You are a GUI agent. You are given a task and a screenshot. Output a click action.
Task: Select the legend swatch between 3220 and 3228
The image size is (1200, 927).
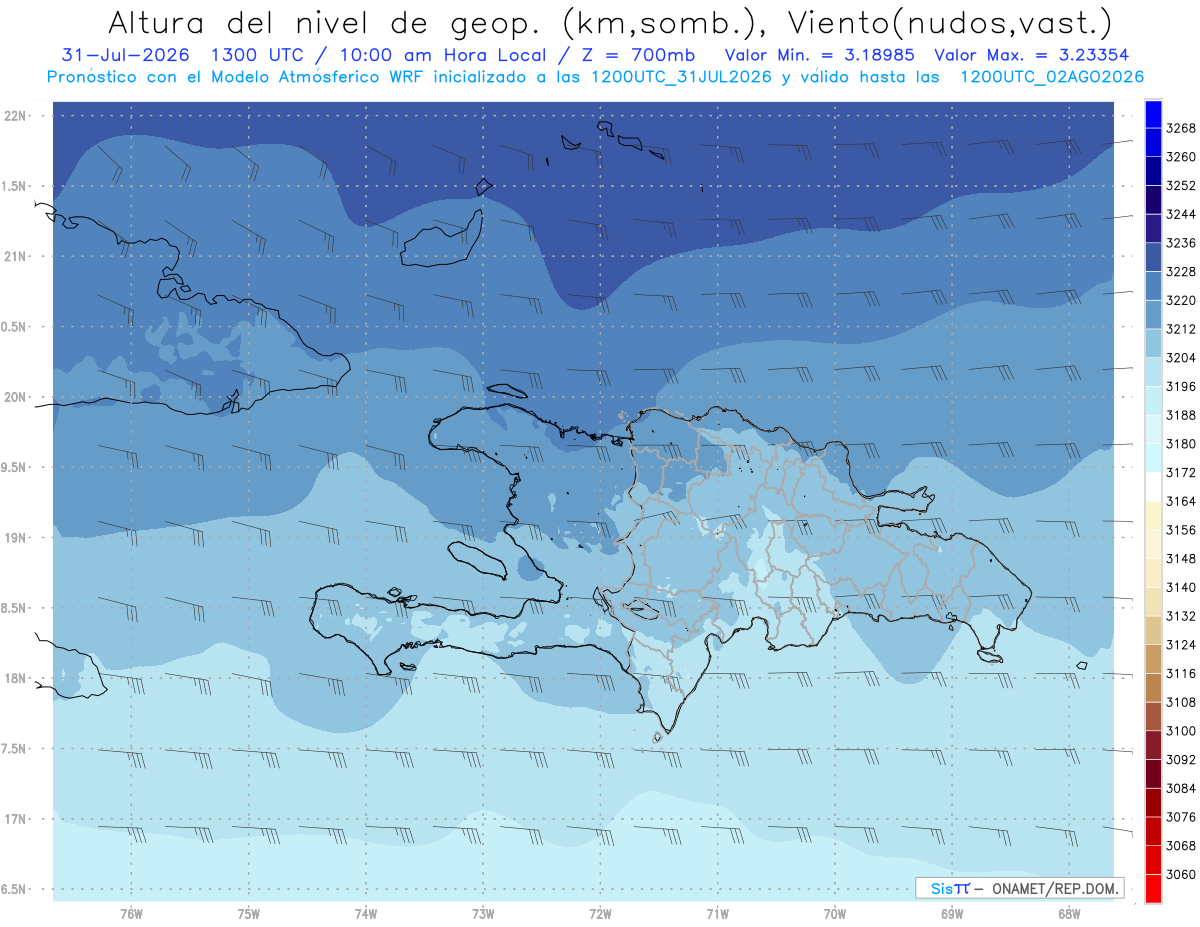point(1153,286)
